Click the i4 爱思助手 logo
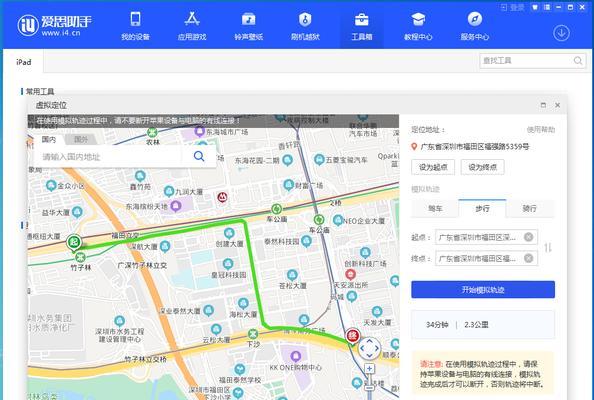The height and width of the screenshot is (400, 594). 54,25
